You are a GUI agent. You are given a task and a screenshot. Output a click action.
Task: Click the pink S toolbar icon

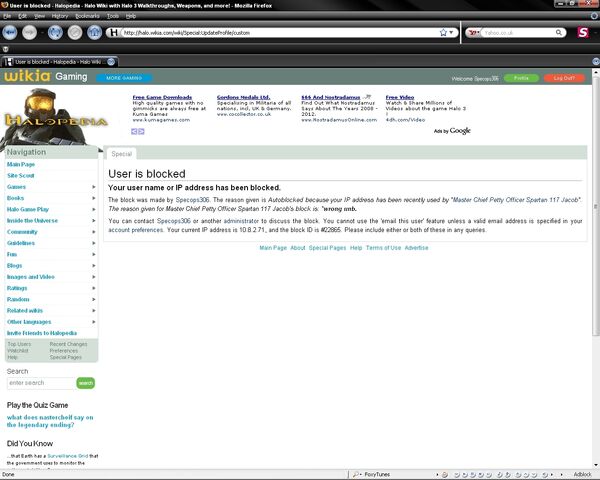(x=583, y=33)
